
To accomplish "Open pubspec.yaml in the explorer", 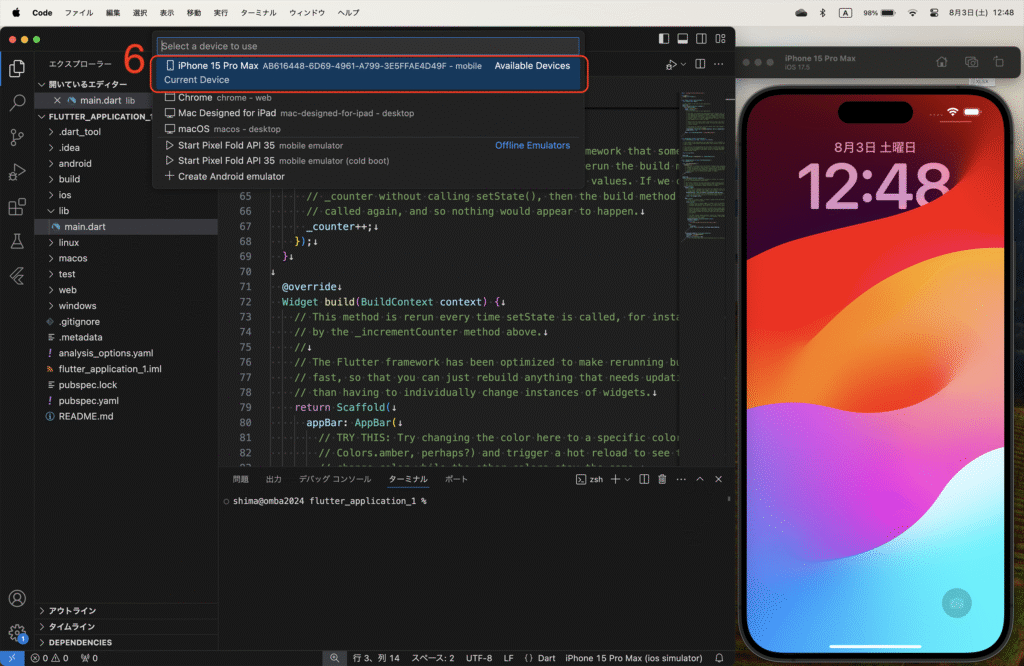I will click(89, 400).
